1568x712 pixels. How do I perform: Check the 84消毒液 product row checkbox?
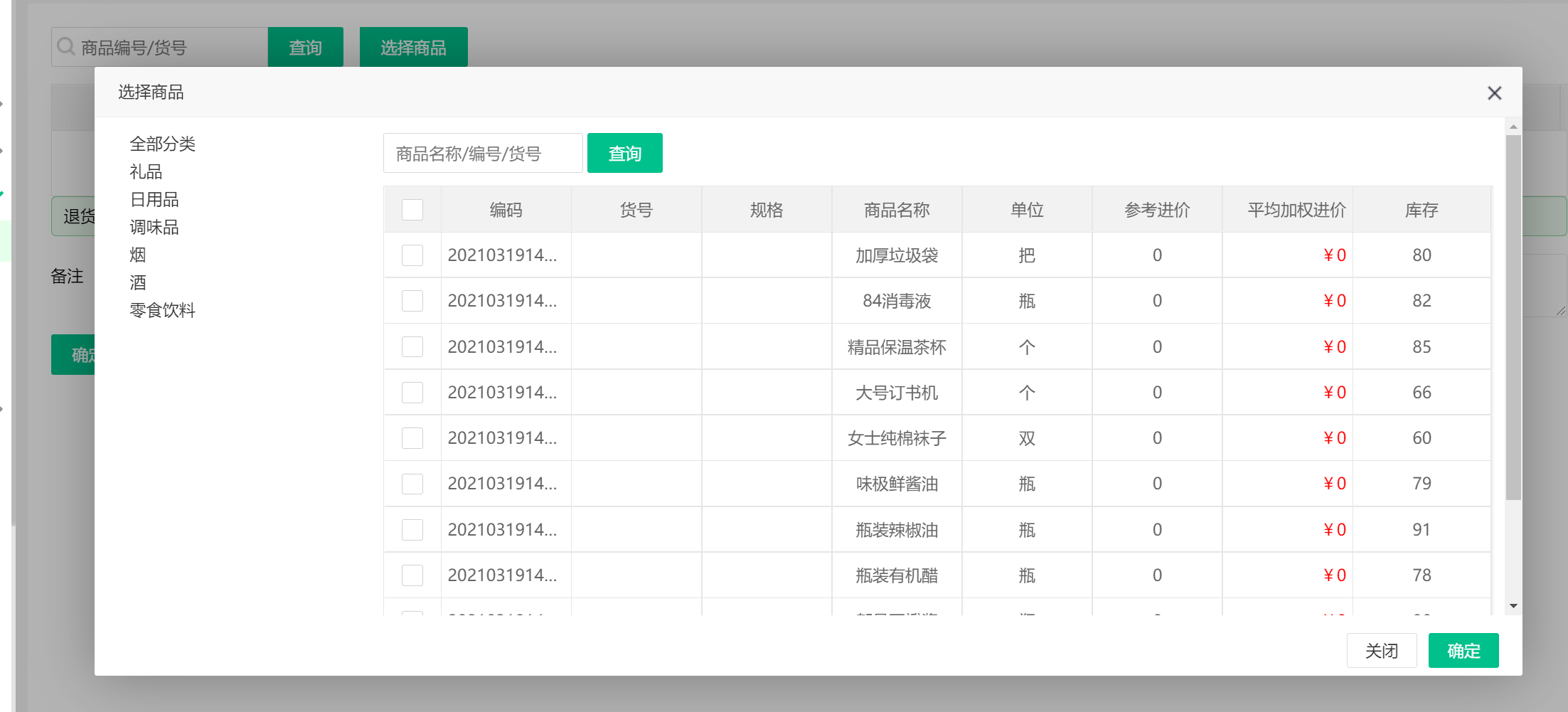(412, 300)
